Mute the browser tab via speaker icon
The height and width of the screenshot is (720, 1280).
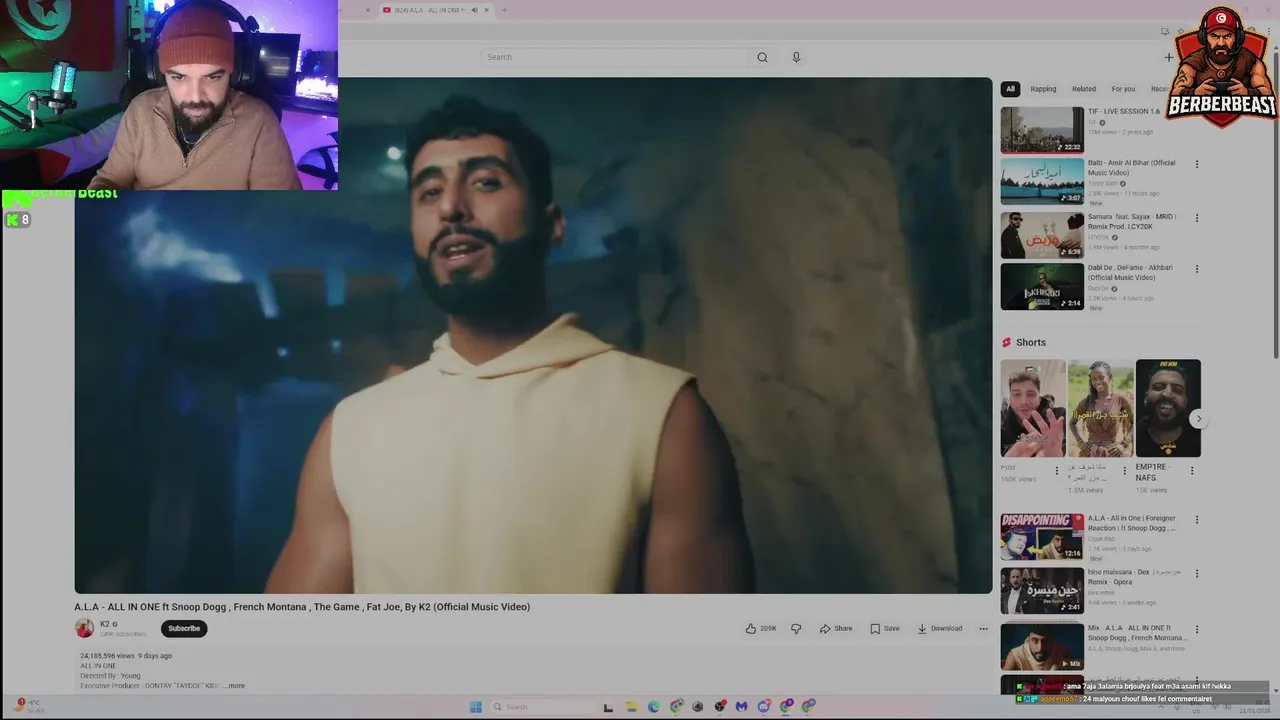(x=474, y=10)
